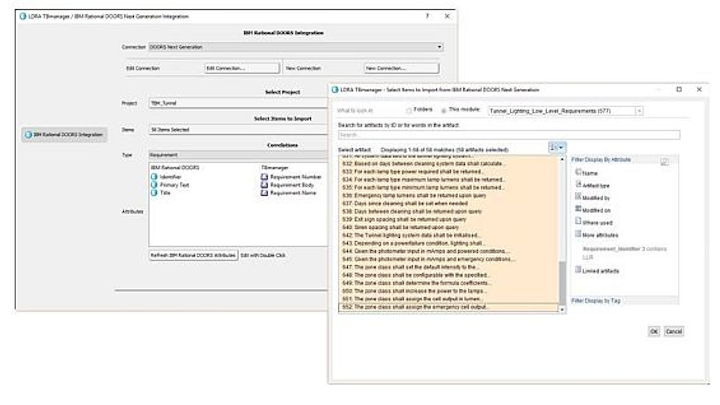The height and width of the screenshot is (405, 720).
Task: Click the Requirement Body correlation icon
Action: click(x=264, y=185)
